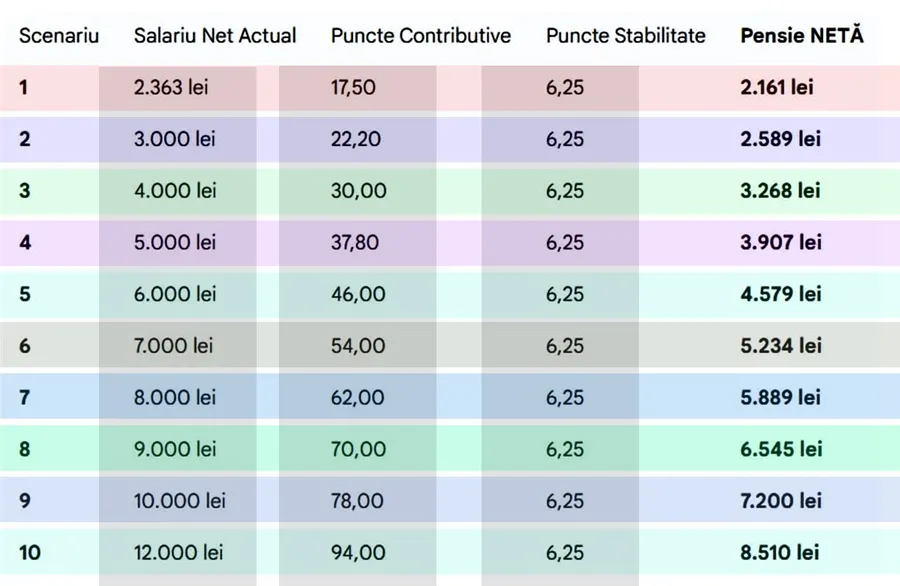Click the 62,00 contributive points cell
Image resolution: width=900 pixels, height=586 pixels.
[357, 397]
